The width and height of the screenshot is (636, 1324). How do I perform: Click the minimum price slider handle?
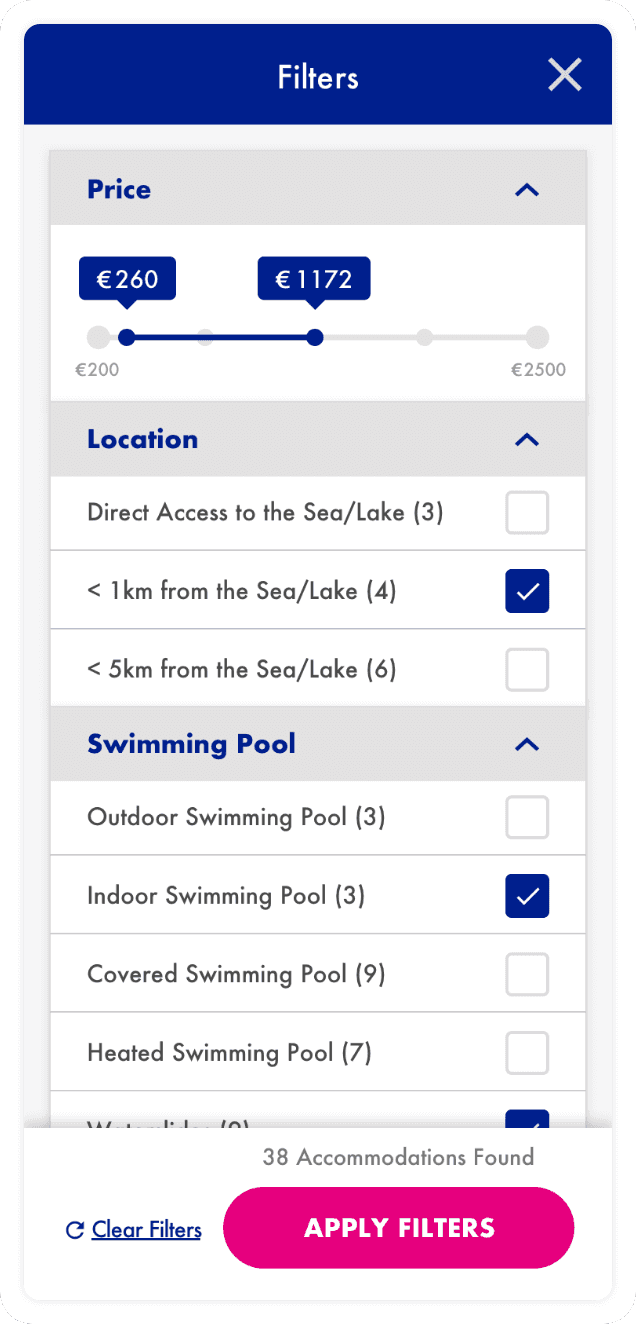tap(126, 337)
